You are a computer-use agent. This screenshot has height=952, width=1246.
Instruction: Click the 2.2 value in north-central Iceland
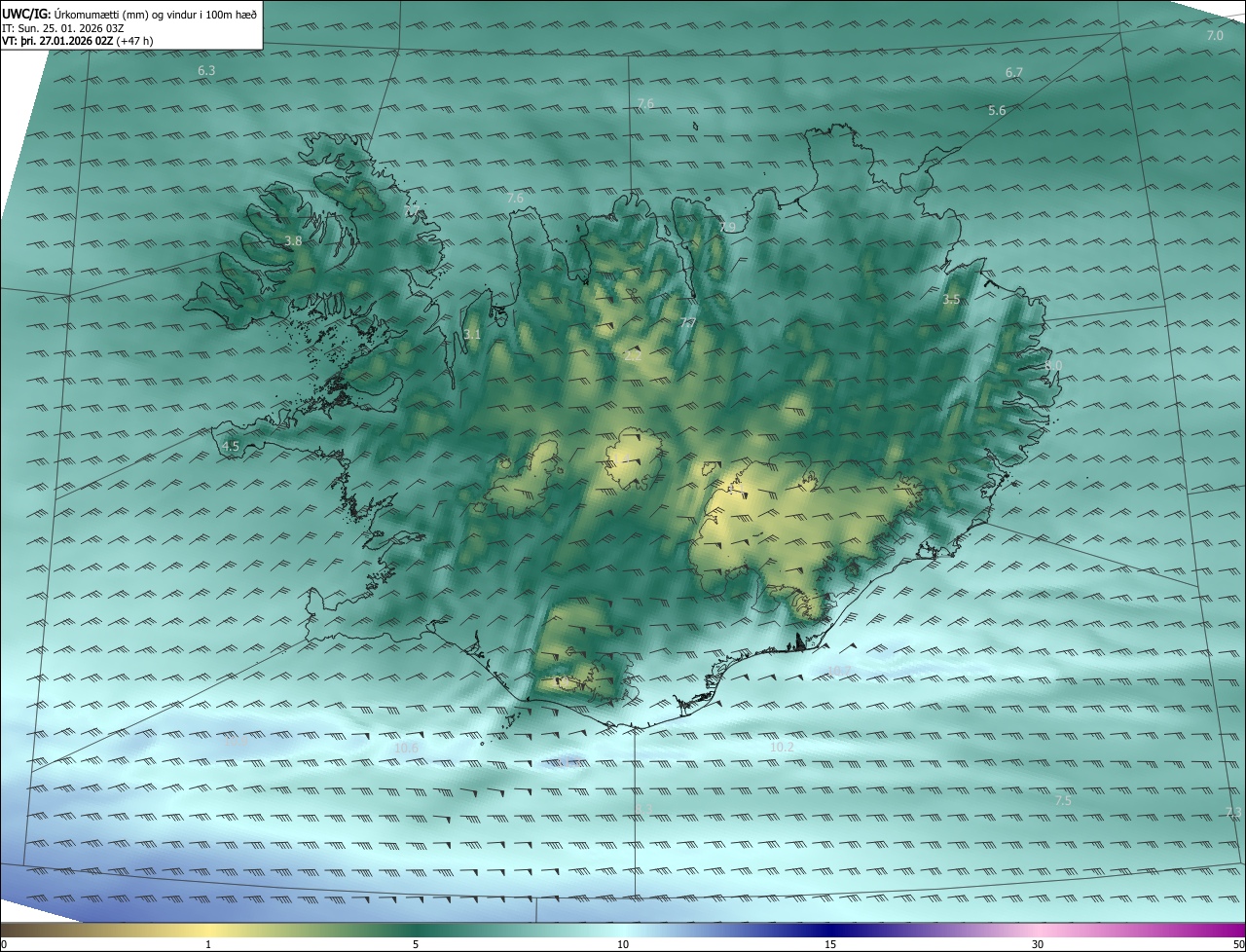tap(633, 356)
